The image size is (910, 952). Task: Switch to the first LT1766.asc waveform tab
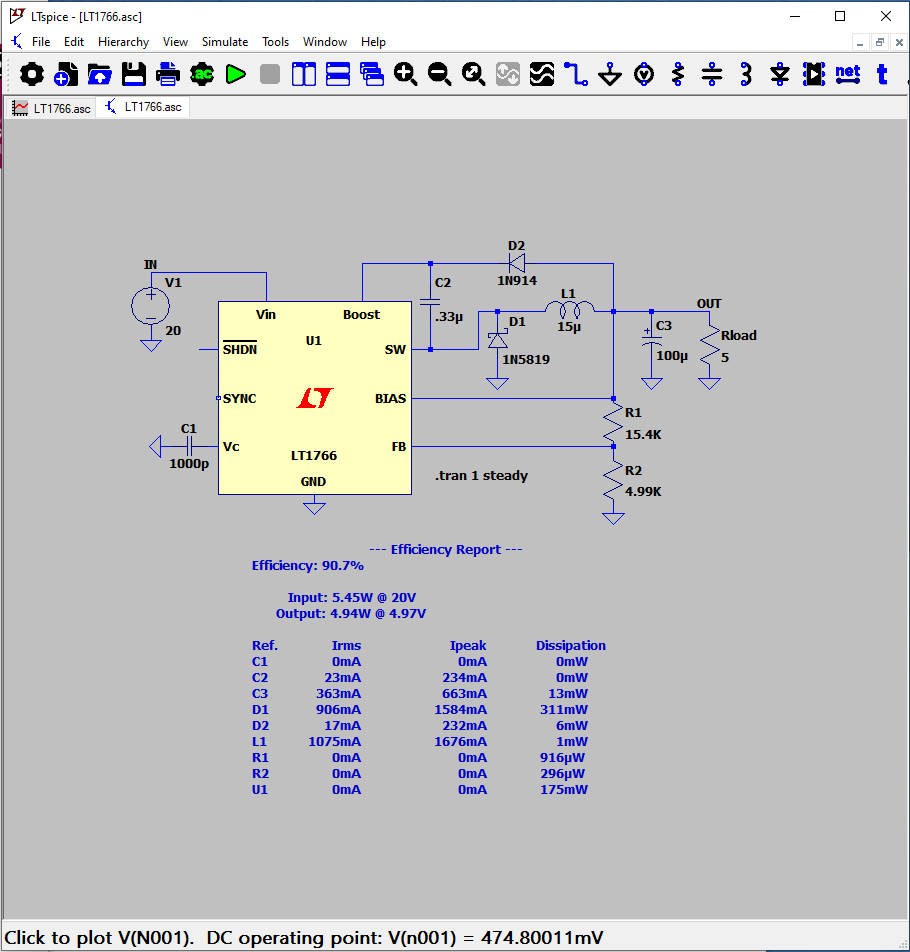(51, 108)
